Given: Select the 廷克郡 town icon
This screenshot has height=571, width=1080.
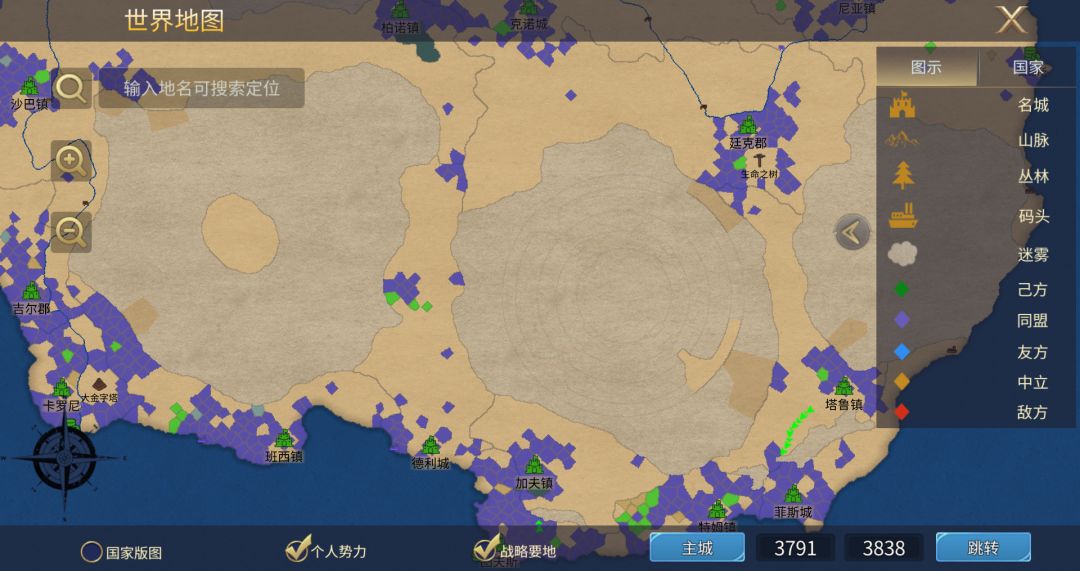Looking at the screenshot, I should 748,125.
